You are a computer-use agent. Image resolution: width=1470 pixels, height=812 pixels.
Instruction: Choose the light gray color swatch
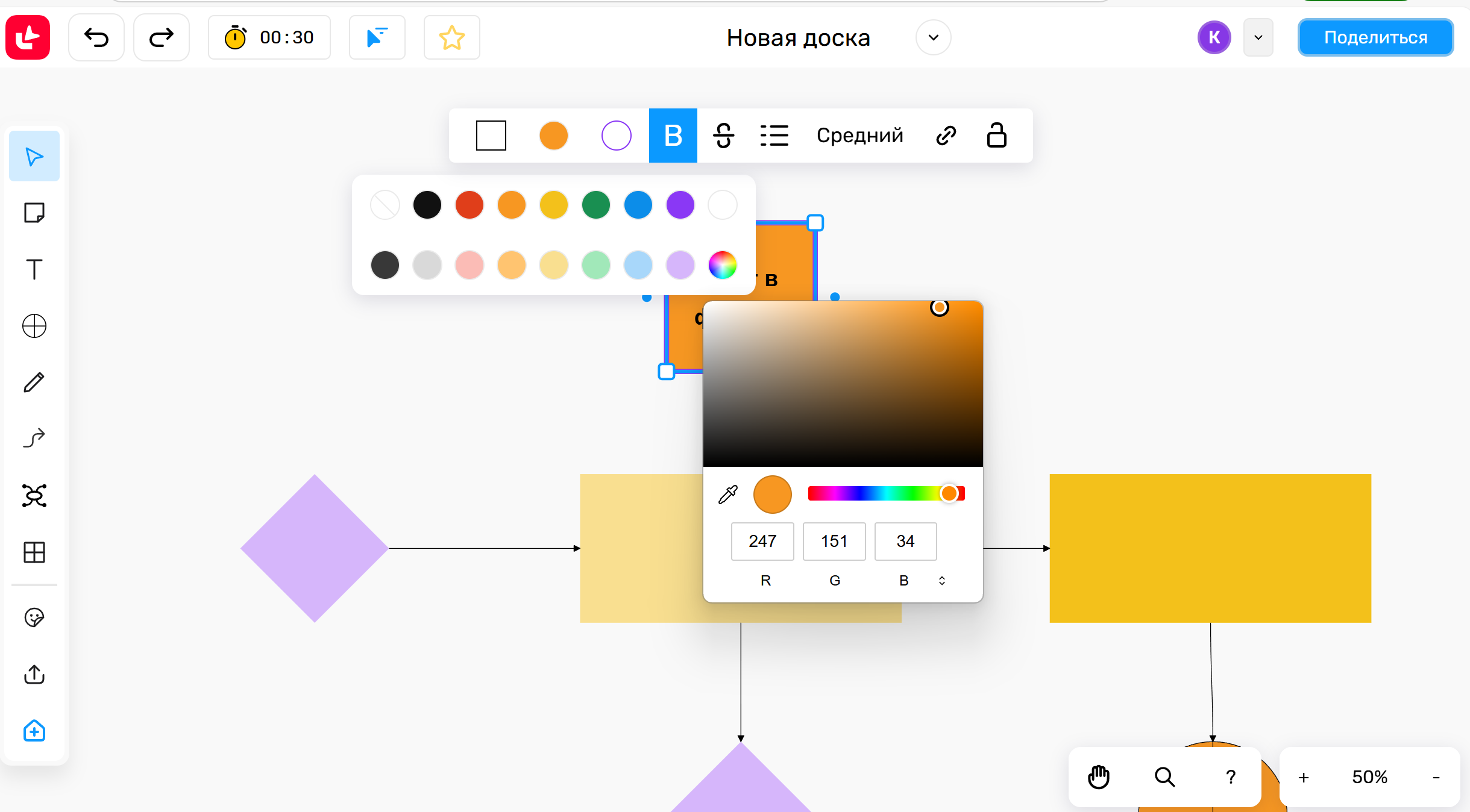point(427,265)
